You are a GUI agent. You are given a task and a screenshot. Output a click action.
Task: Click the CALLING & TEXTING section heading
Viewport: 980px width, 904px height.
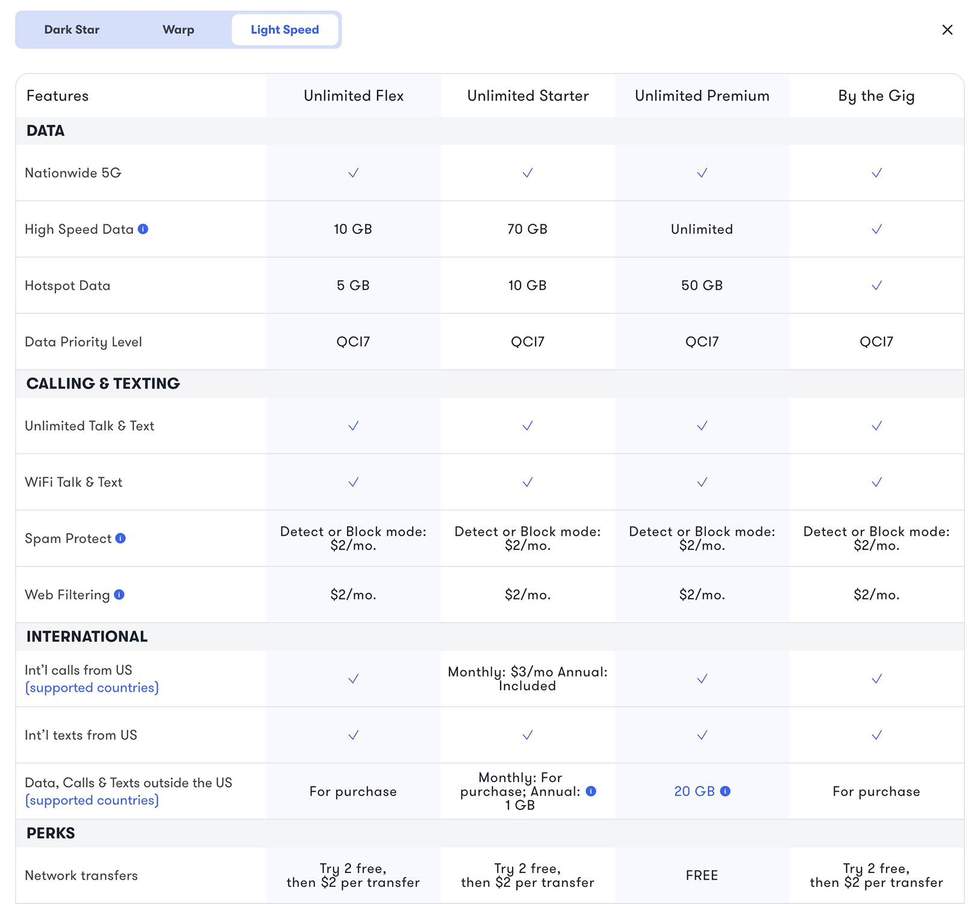[x=103, y=383]
